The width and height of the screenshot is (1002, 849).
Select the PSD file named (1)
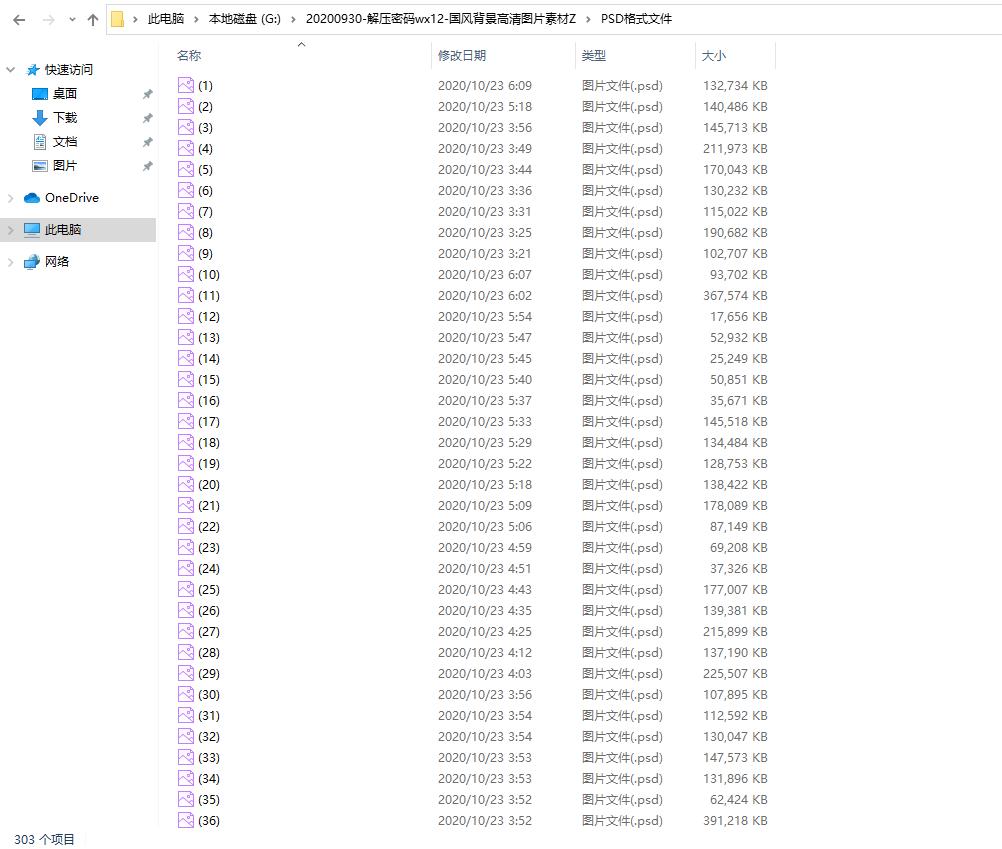[x=204, y=86]
